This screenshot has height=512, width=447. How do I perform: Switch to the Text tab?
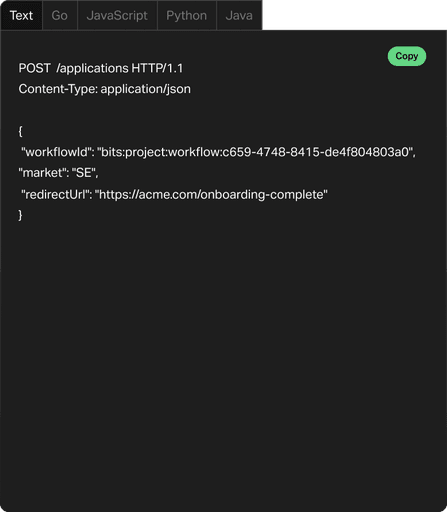tap(21, 15)
